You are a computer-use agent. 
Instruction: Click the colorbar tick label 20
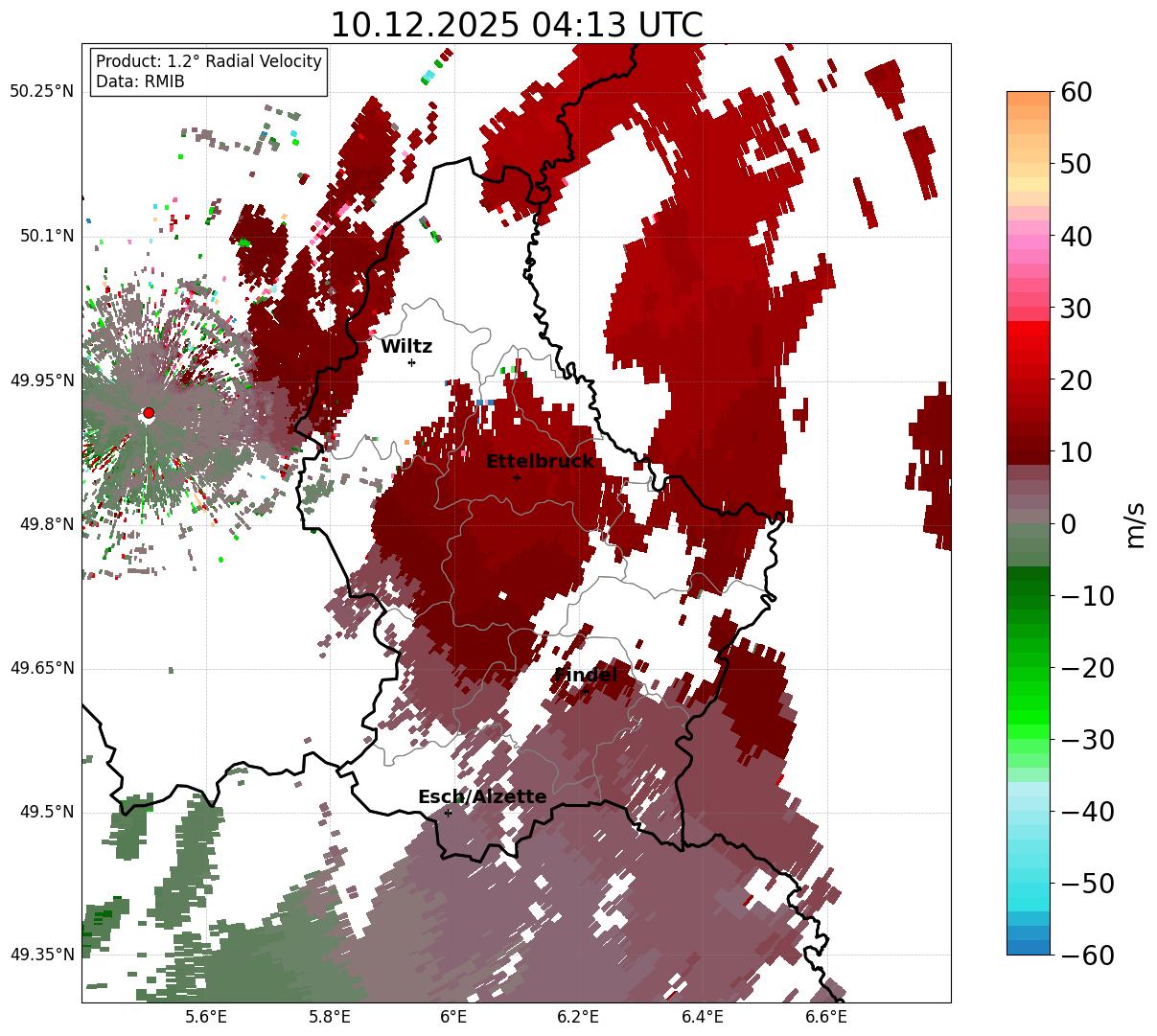[x=1075, y=380]
